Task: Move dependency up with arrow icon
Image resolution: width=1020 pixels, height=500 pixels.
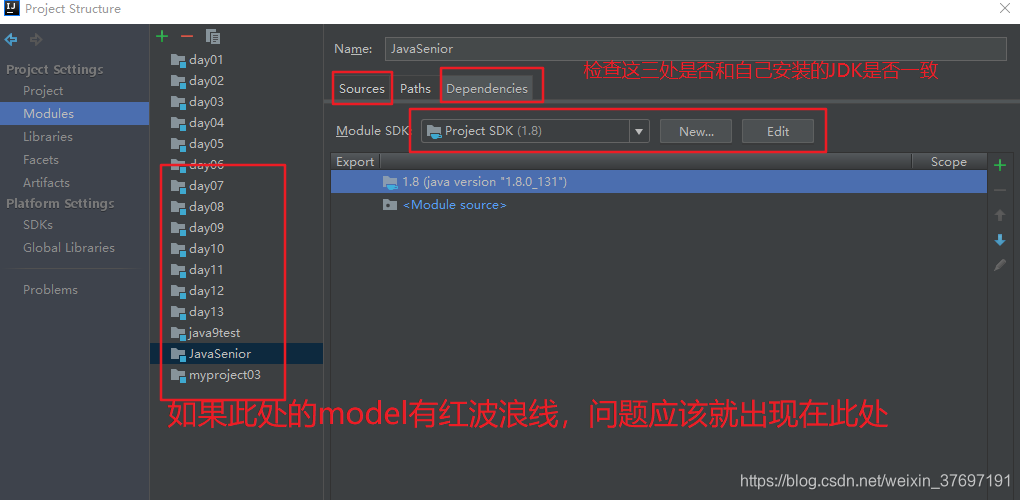Action: [x=1000, y=215]
